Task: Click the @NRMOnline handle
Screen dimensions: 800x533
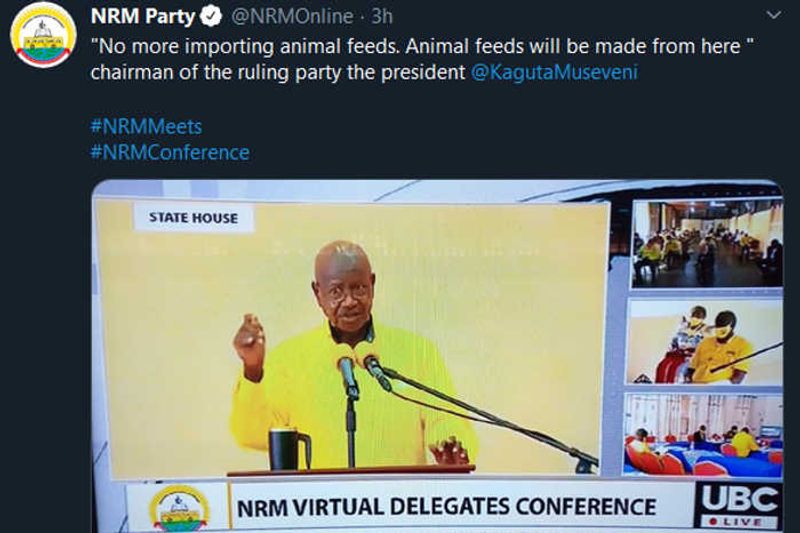Action: tap(291, 17)
